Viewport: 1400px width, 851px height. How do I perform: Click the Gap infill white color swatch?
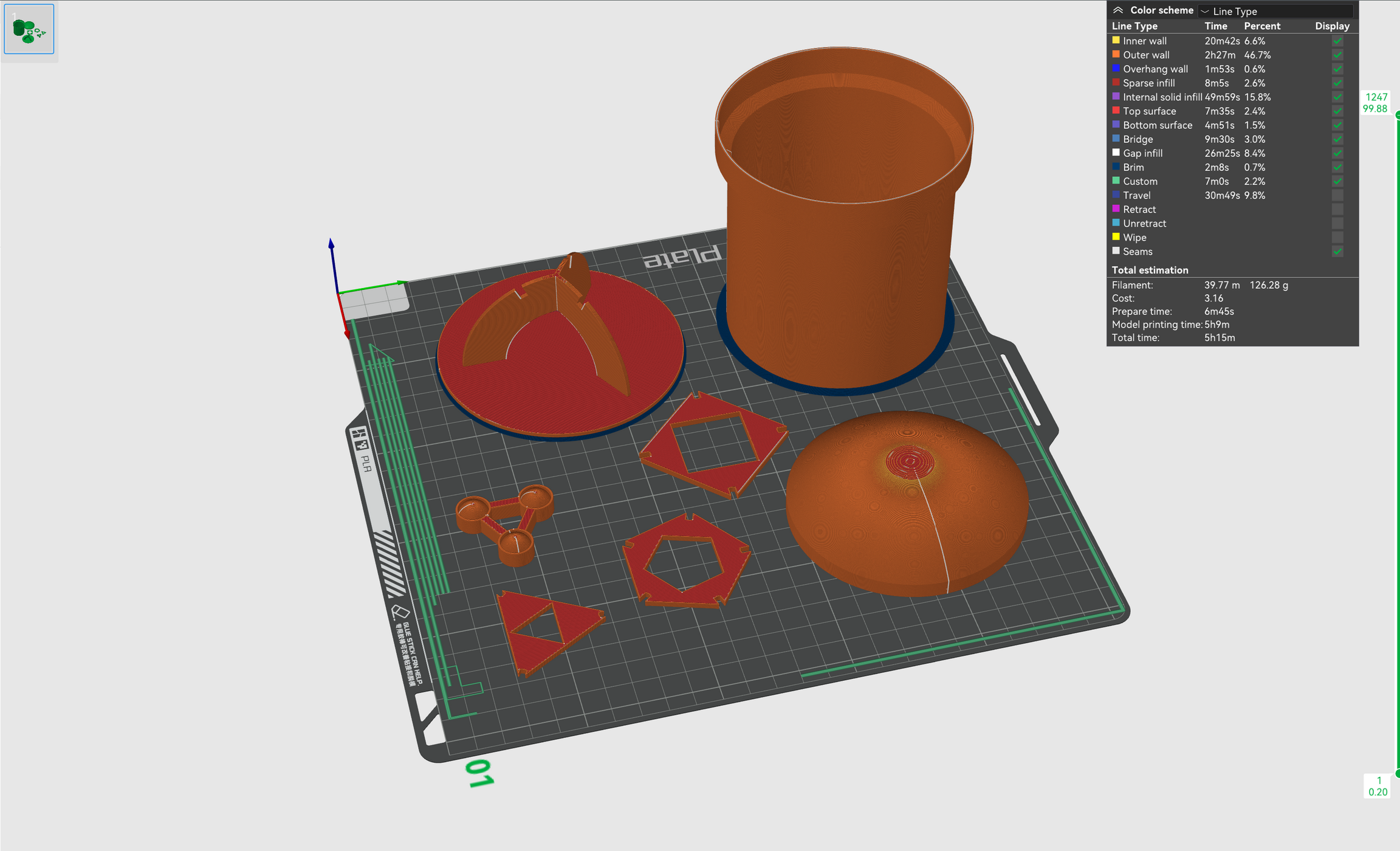pos(1116,153)
